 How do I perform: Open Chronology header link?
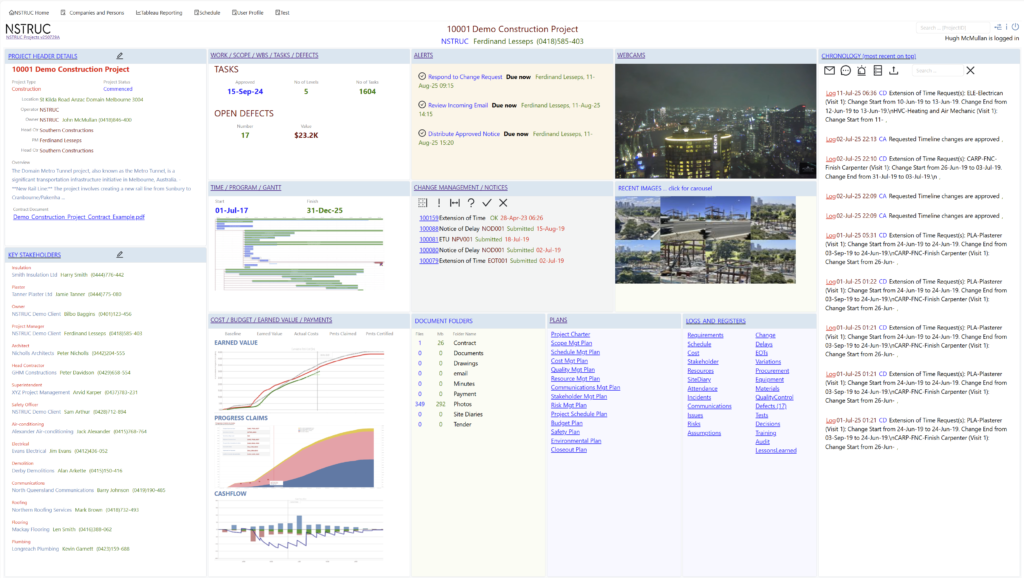pyautogui.click(x=869, y=56)
